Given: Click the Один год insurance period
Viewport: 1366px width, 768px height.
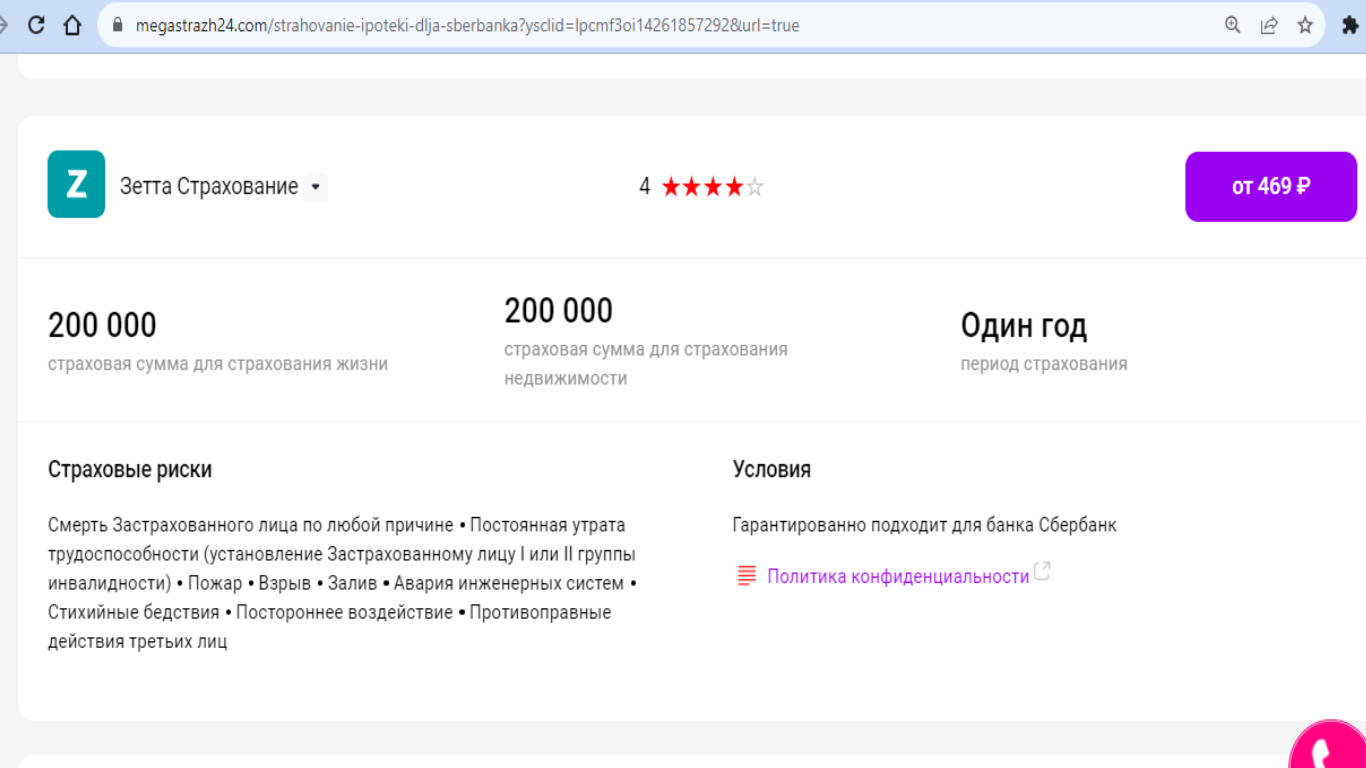Looking at the screenshot, I should point(1024,325).
